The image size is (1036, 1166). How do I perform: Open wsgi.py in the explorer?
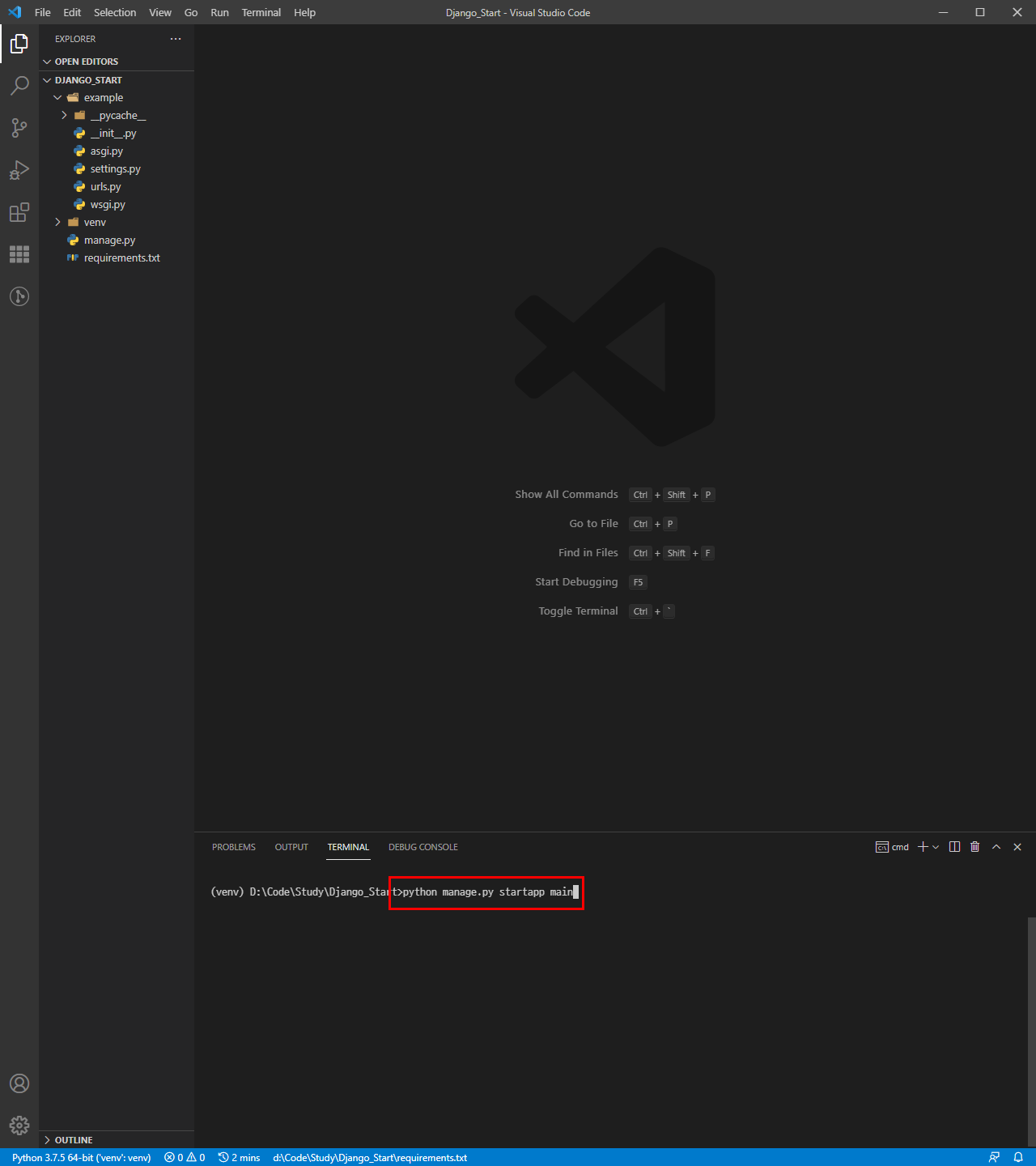click(x=108, y=205)
